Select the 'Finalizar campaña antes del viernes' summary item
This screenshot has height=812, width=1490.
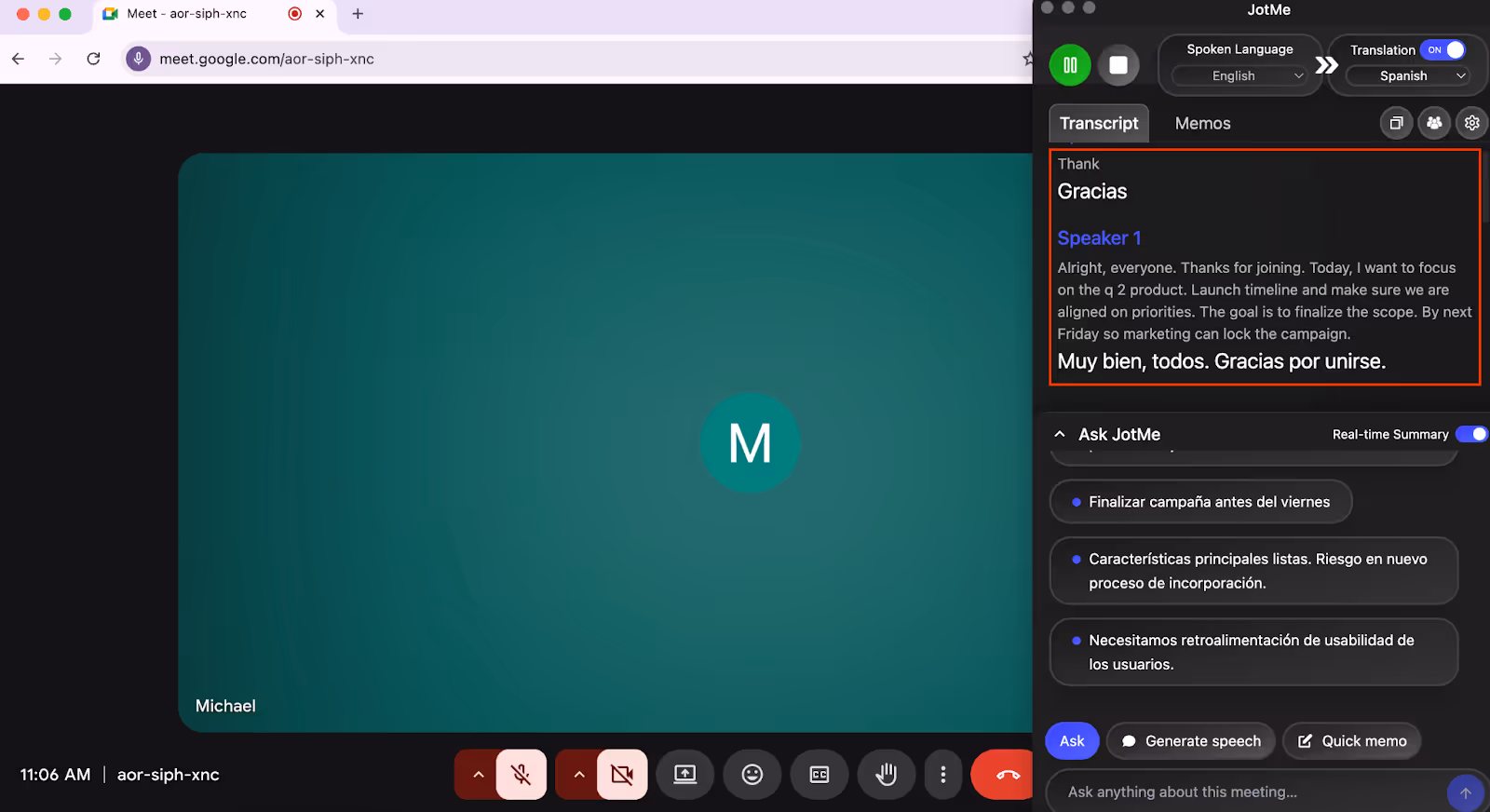(1200, 502)
